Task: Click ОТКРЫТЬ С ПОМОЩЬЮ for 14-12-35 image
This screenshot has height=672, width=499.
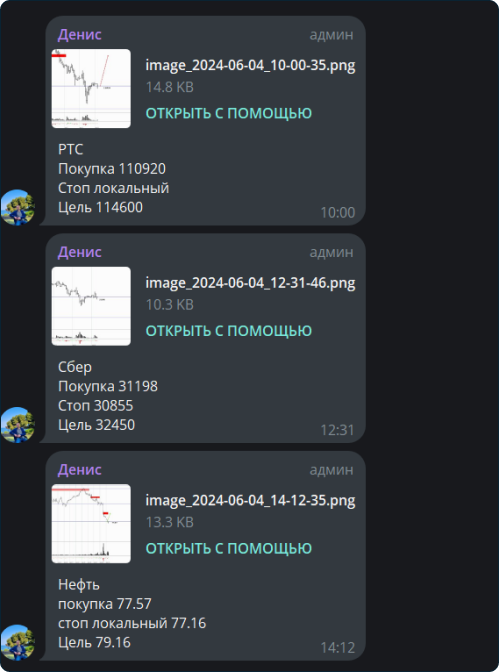Action: (228, 549)
